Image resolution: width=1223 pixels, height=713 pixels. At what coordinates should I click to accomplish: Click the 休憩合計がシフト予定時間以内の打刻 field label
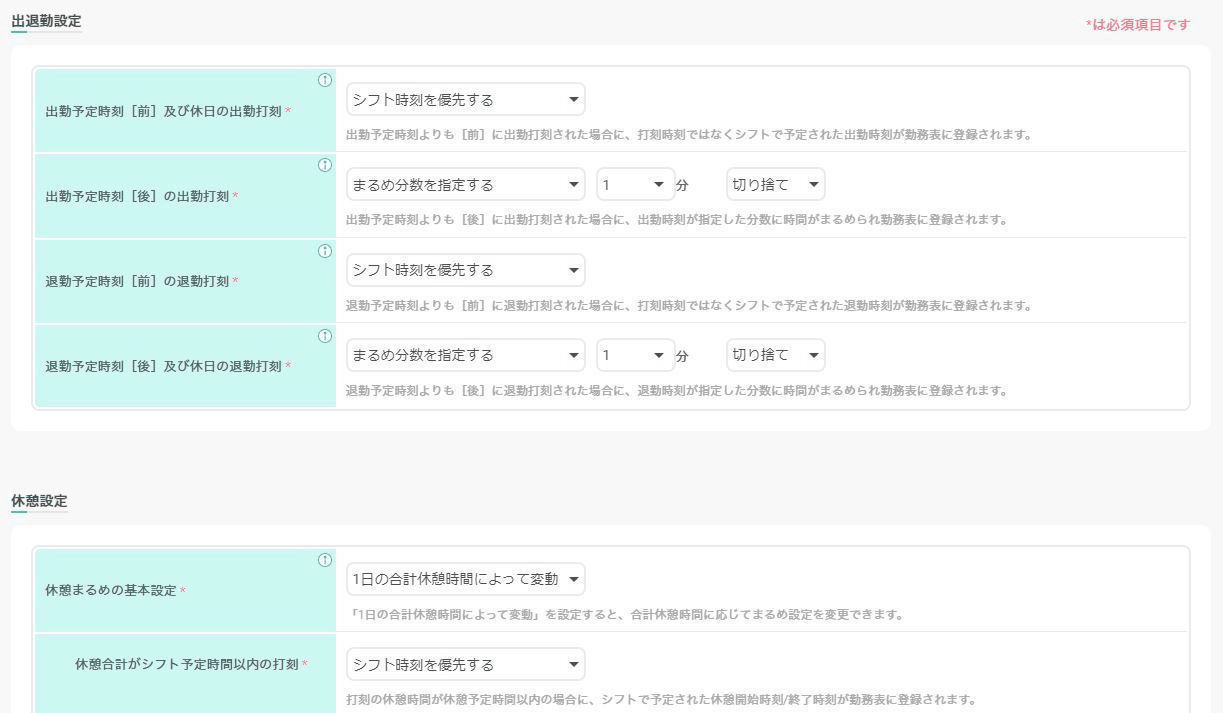pos(187,664)
